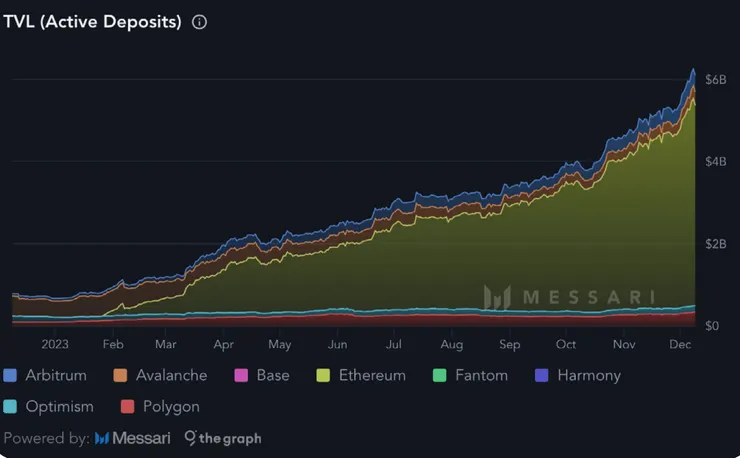The height and width of the screenshot is (458, 740).
Task: Click the Messari watermark on chart
Action: tap(570, 297)
